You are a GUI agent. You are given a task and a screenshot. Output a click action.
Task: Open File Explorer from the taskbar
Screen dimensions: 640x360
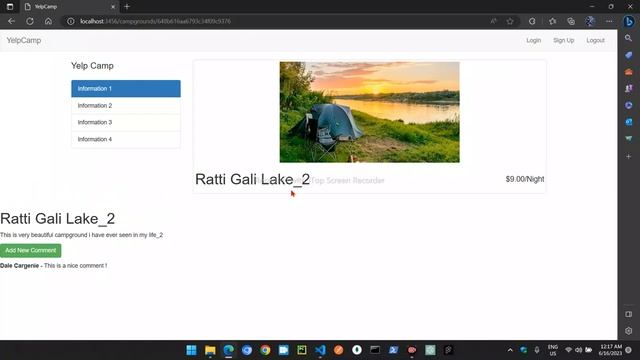pyautogui.click(x=210, y=350)
